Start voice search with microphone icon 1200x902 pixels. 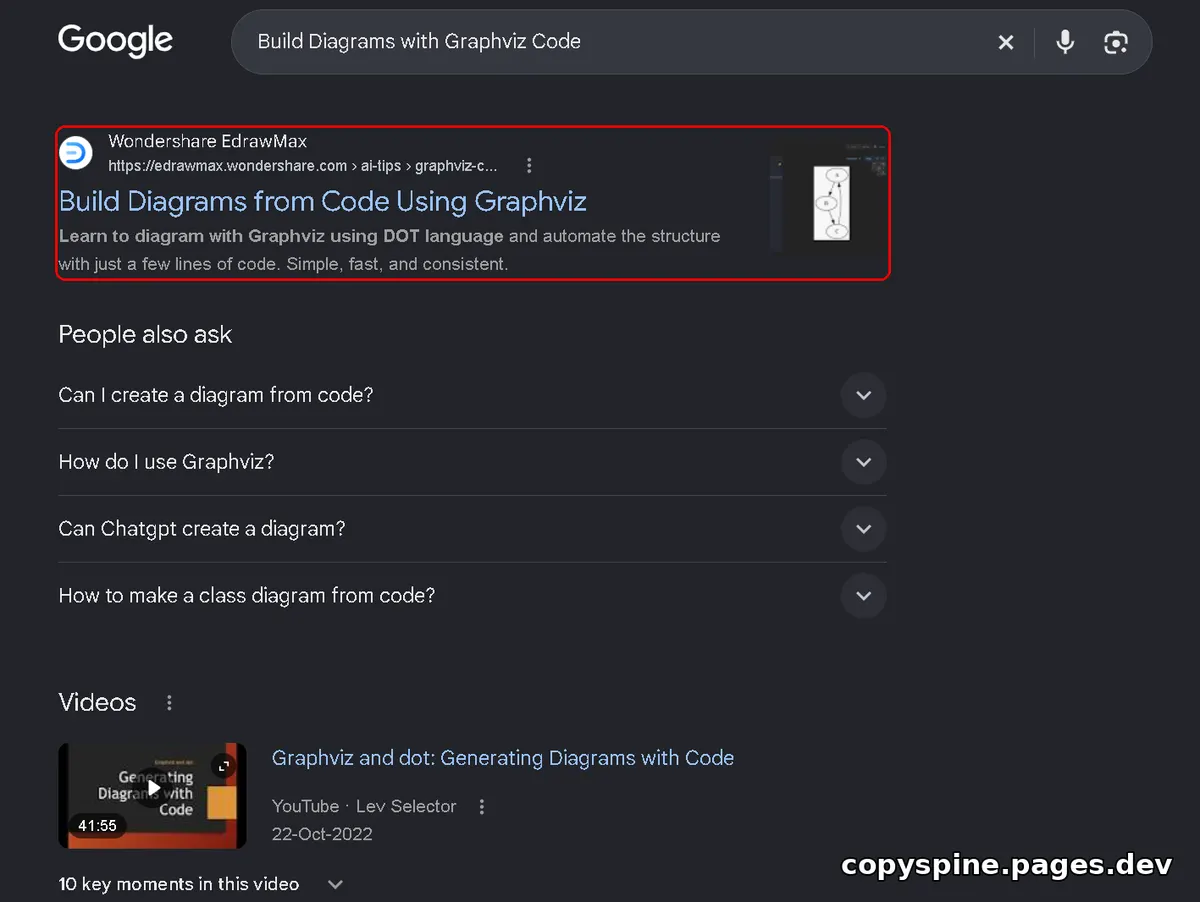click(1065, 42)
